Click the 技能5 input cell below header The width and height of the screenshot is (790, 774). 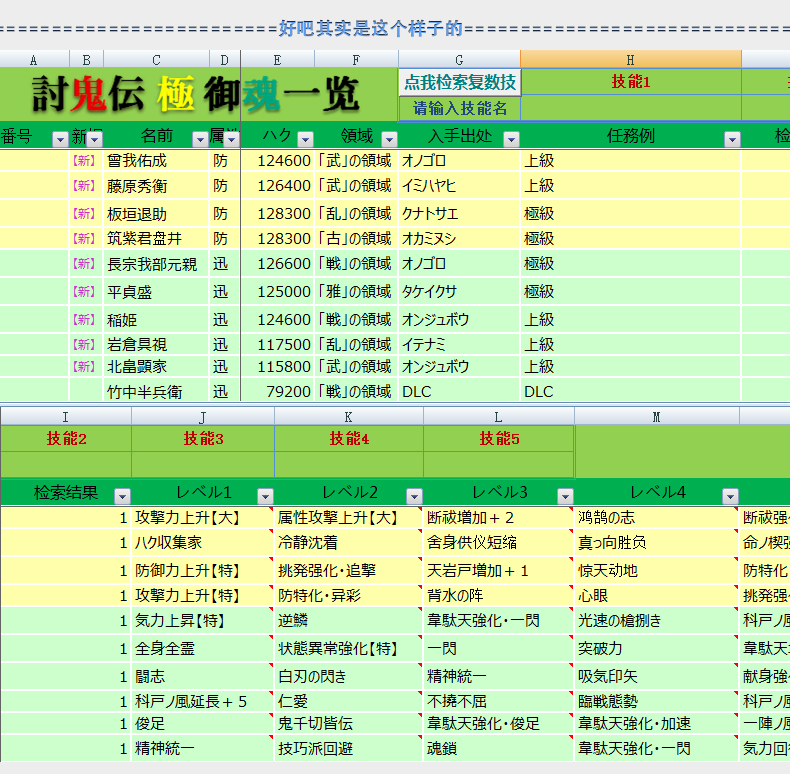499,465
